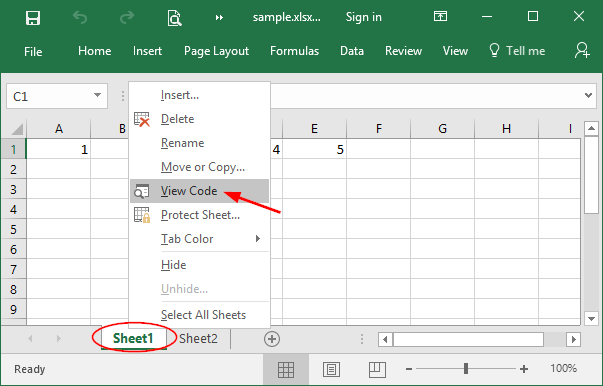Select row 9 header
Viewport: 603px width, 386px height.
tap(13, 309)
